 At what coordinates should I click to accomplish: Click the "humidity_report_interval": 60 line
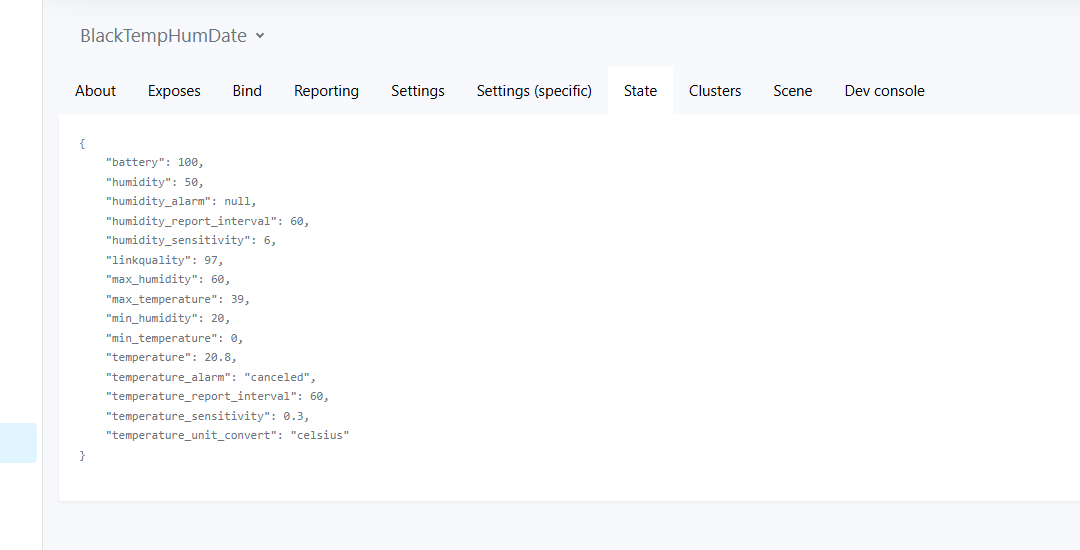[207, 221]
